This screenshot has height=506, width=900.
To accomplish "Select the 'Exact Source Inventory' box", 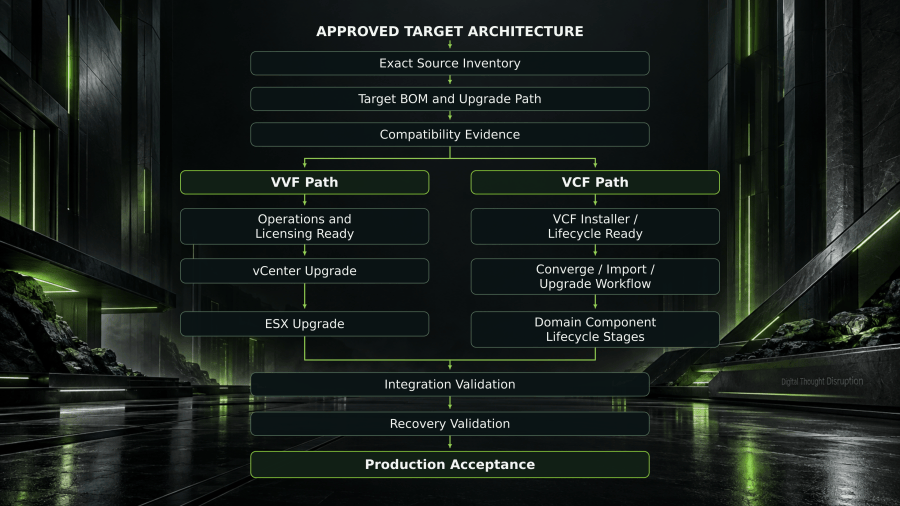I will coord(449,63).
